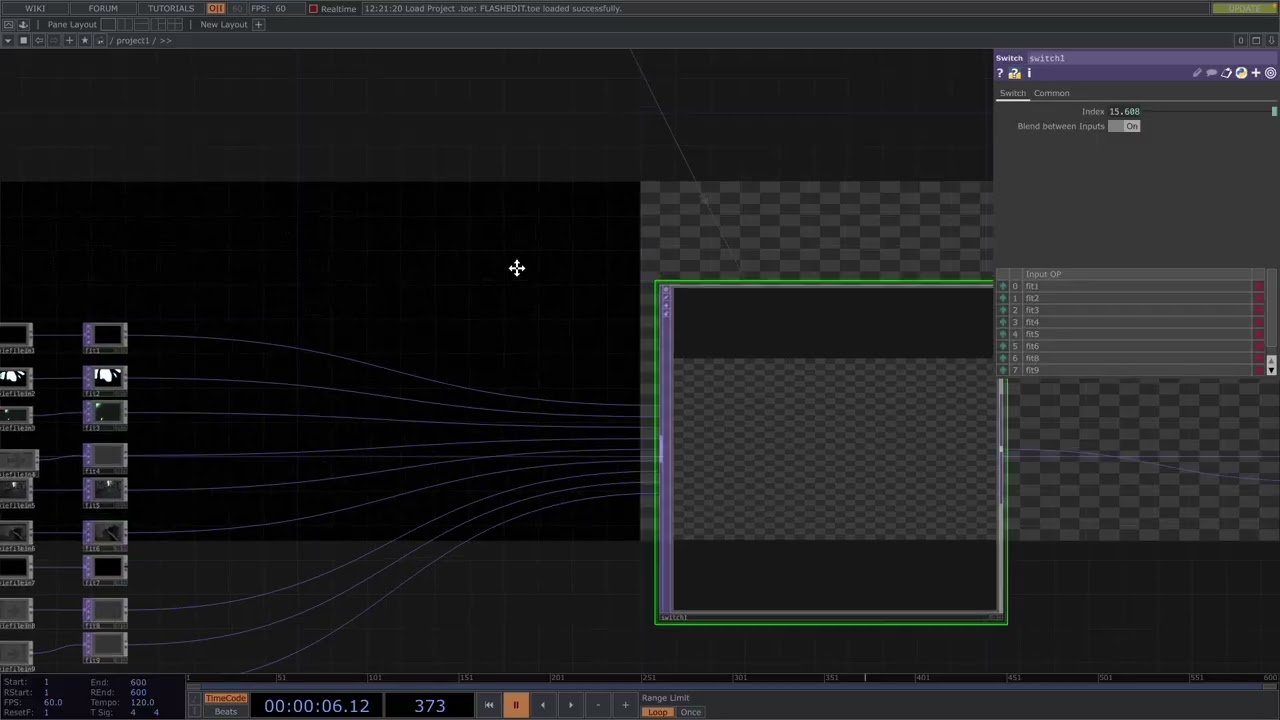Image resolution: width=1280 pixels, height=720 pixels.
Task: Click the project1 path segment
Action: 132,40
